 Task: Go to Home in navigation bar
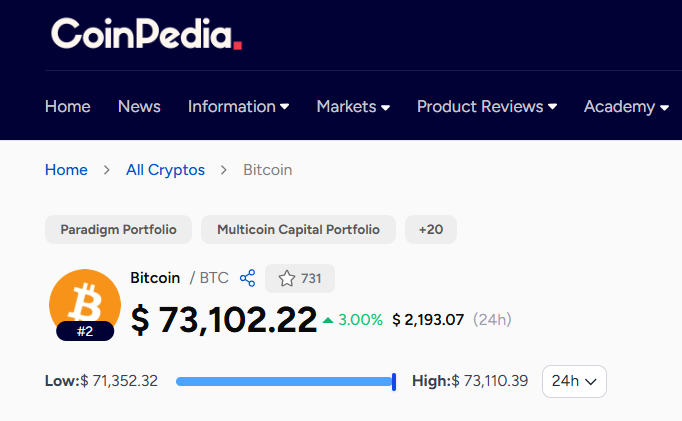[x=68, y=106]
